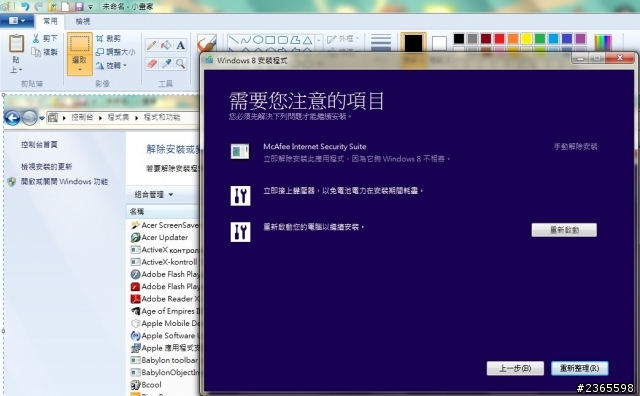Click the Crop button in Paint

[108, 38]
